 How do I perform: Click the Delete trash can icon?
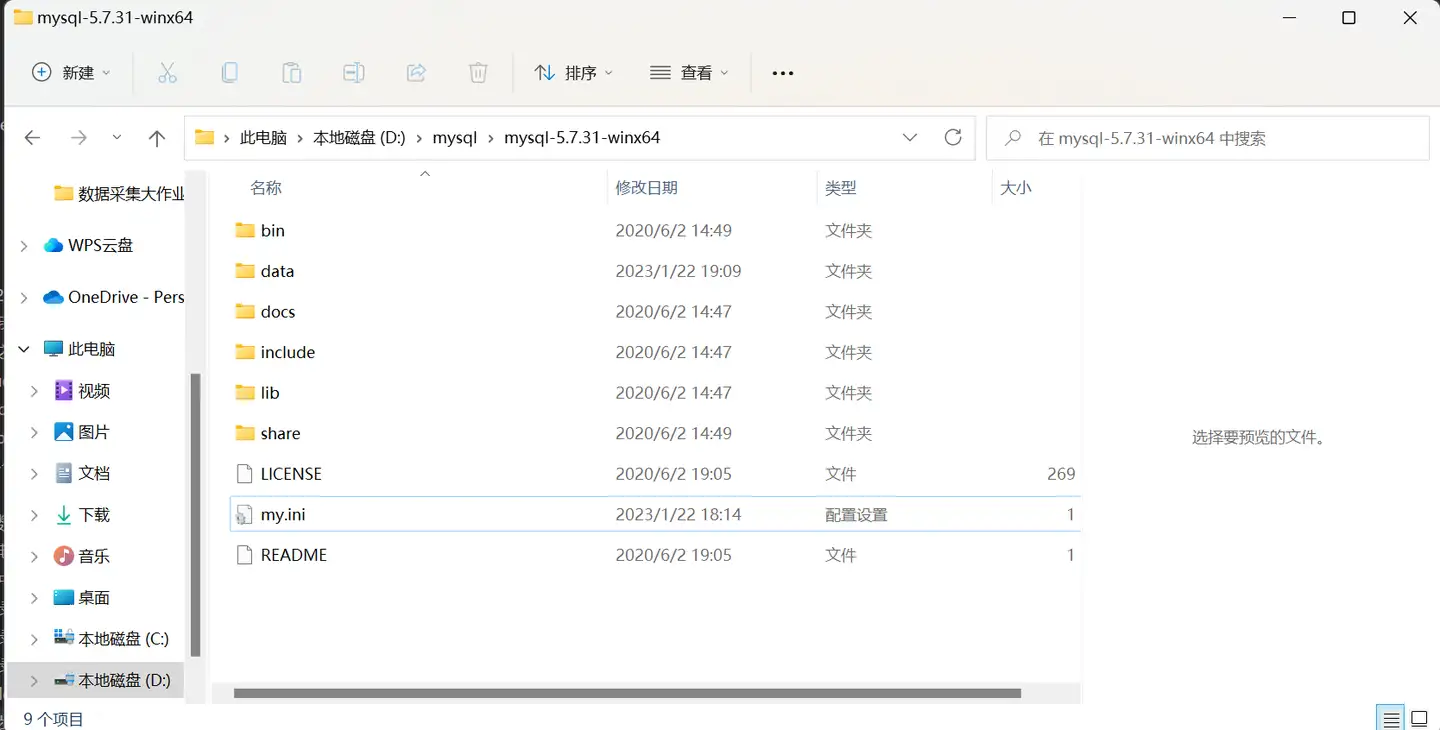[478, 73]
